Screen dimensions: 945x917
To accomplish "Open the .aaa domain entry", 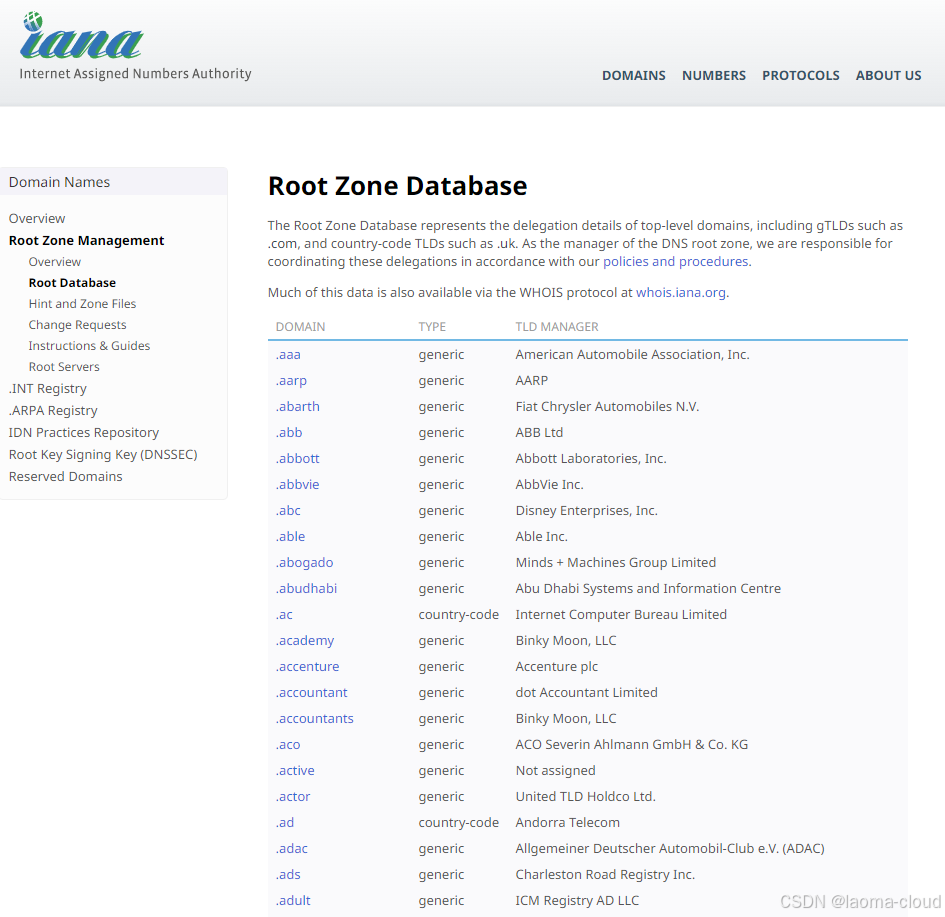I will tap(288, 355).
